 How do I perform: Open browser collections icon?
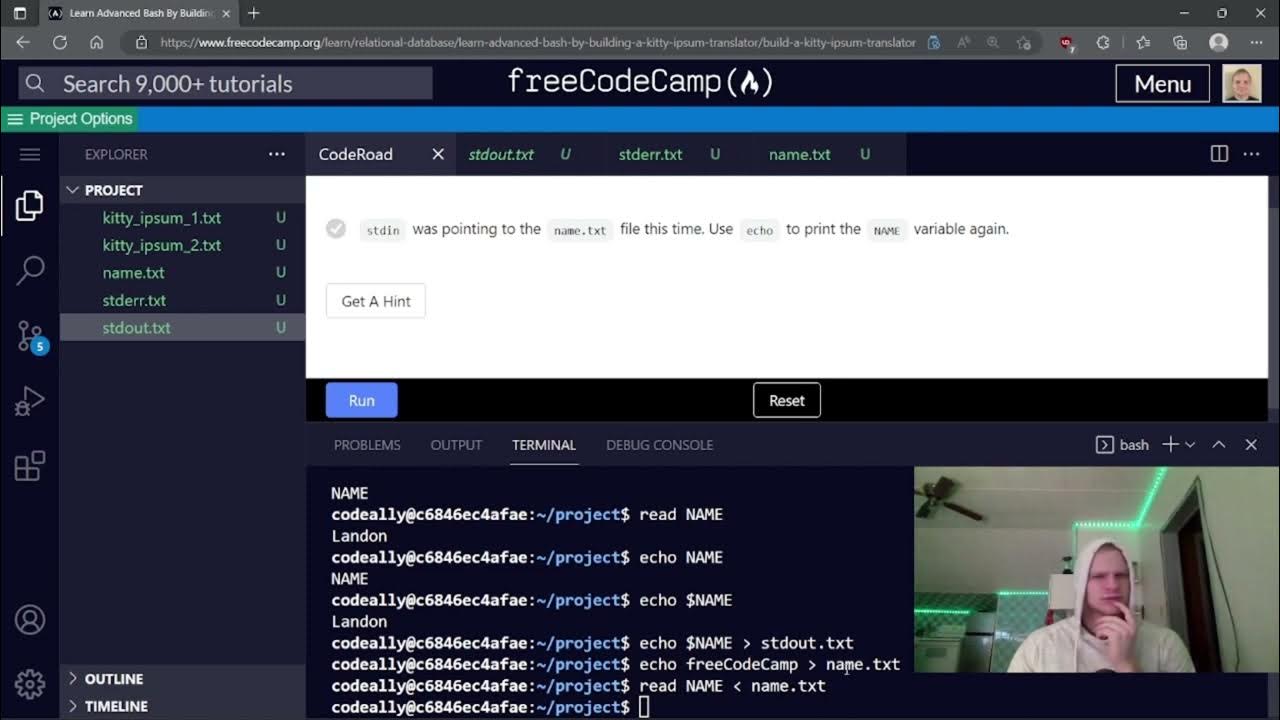1180,42
